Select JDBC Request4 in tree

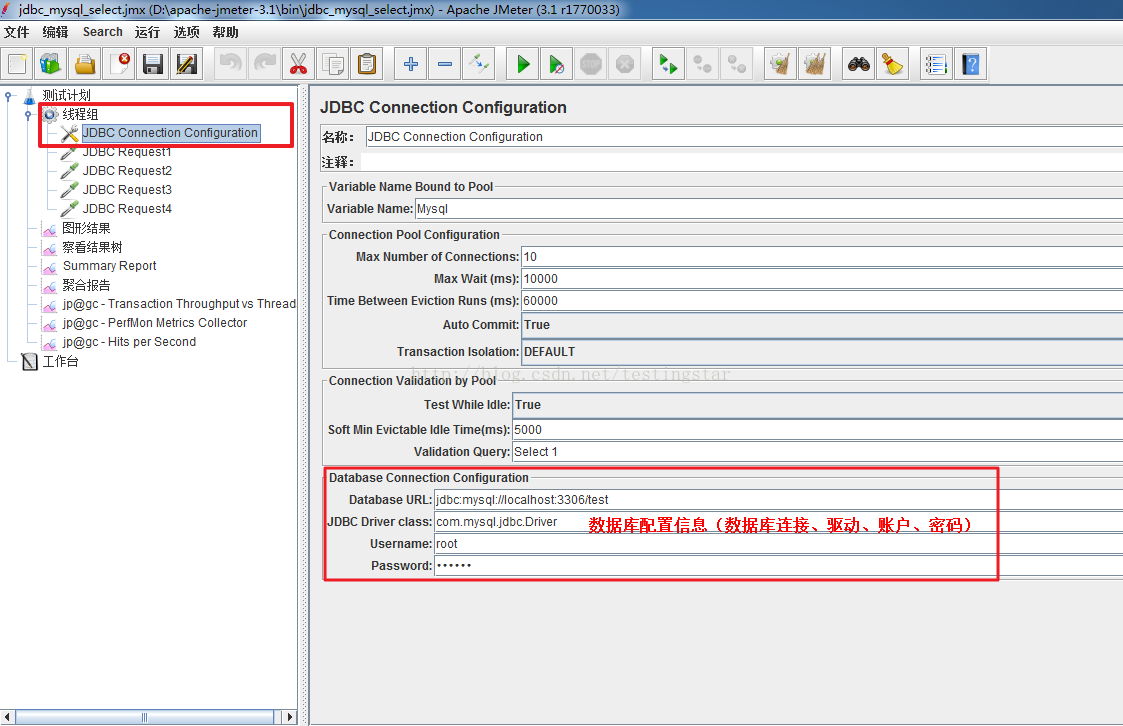tap(127, 209)
